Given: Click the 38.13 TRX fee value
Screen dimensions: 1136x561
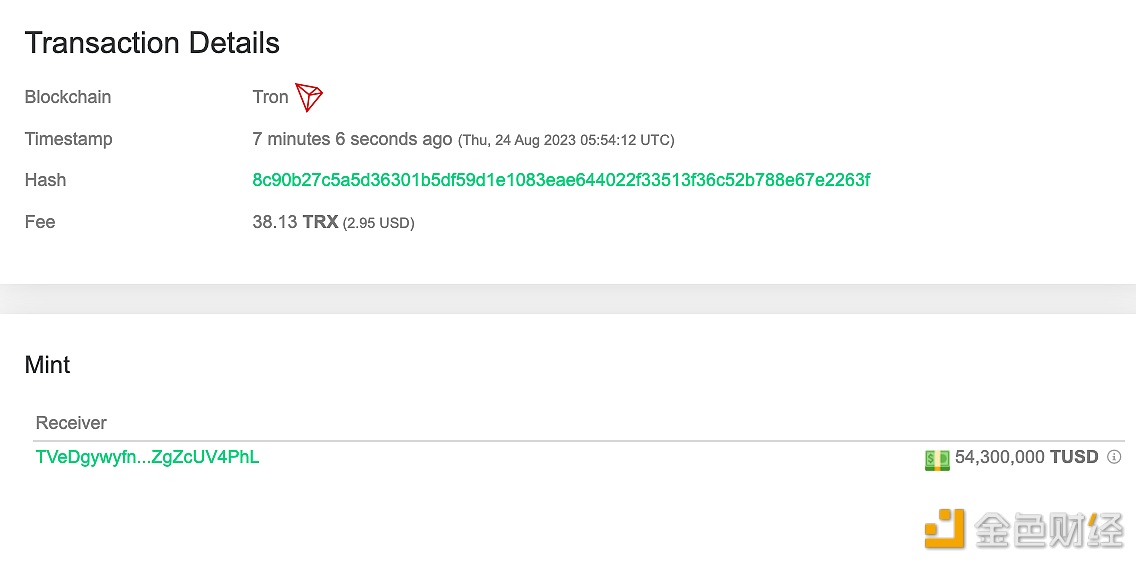Looking at the screenshot, I should coord(295,222).
